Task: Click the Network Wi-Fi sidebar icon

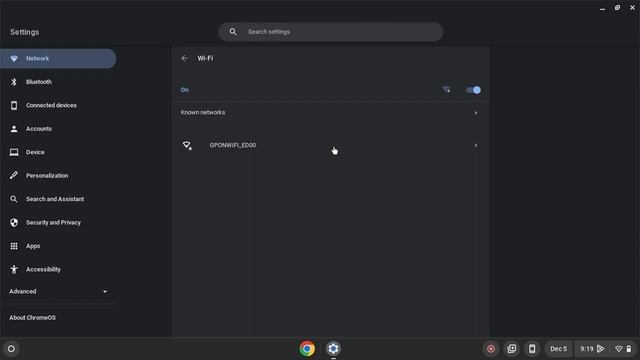Action: click(x=14, y=58)
